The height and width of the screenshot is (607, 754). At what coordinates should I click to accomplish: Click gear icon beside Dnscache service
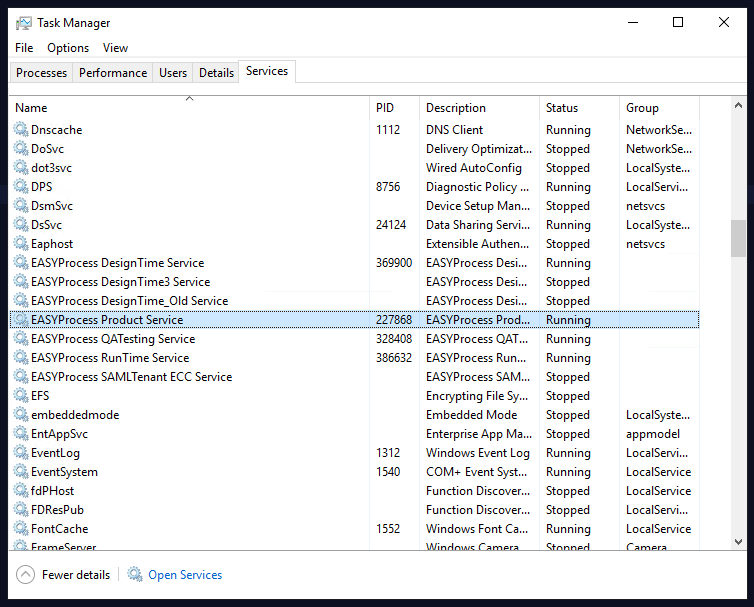pyautogui.click(x=21, y=129)
